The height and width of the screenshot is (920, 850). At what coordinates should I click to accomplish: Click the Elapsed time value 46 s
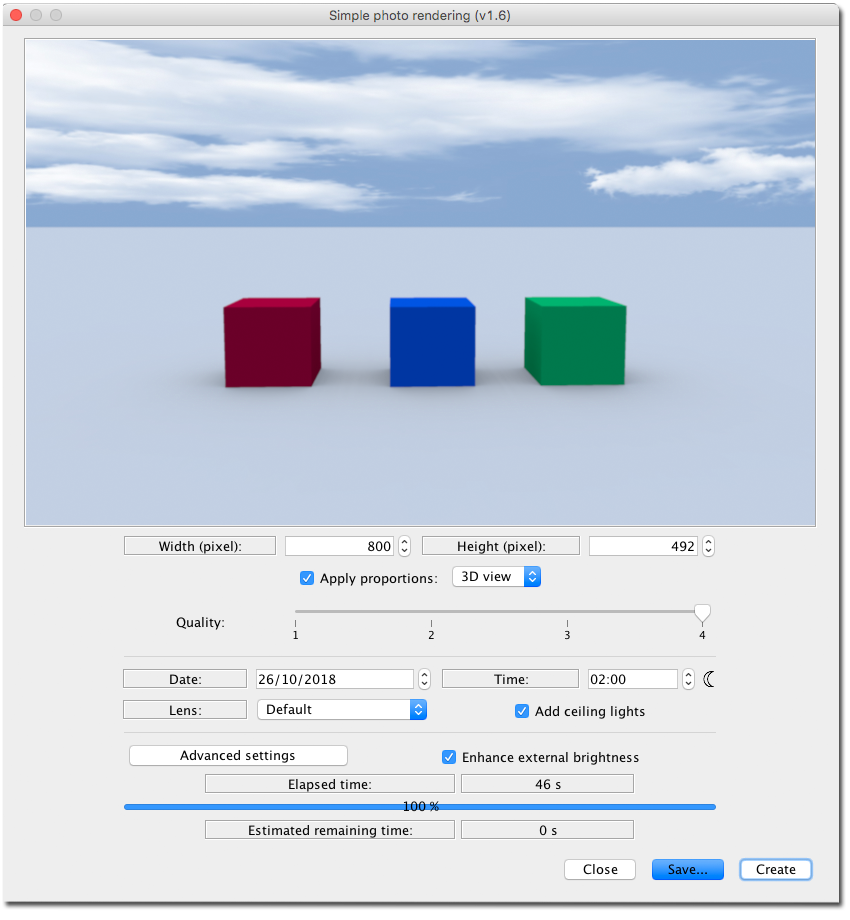pos(547,784)
